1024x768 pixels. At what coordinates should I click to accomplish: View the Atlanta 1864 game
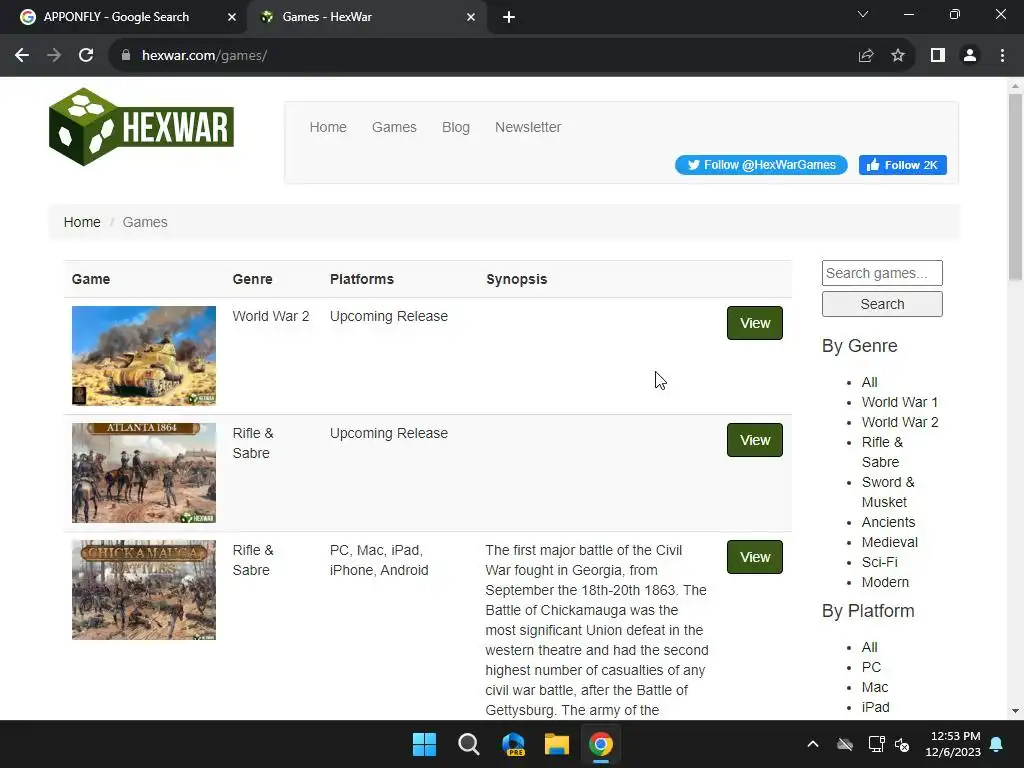[x=754, y=440]
